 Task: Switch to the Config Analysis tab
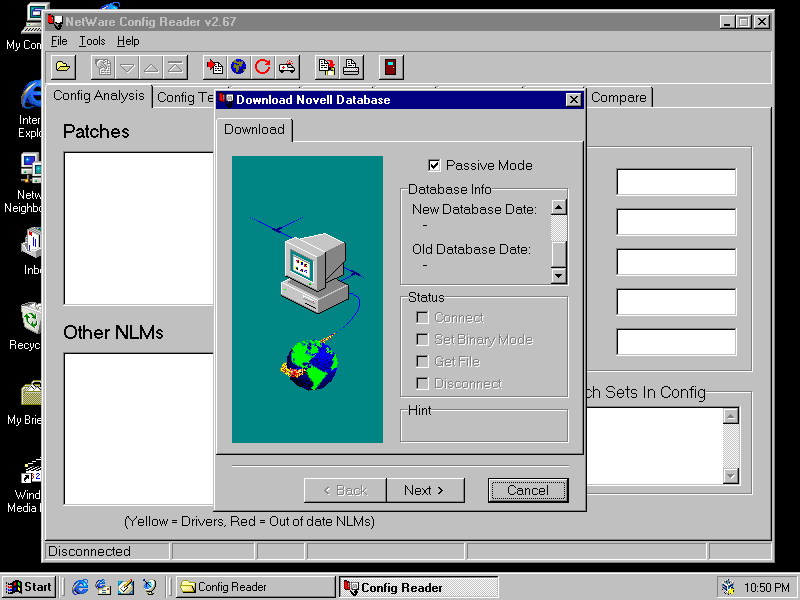coord(98,96)
